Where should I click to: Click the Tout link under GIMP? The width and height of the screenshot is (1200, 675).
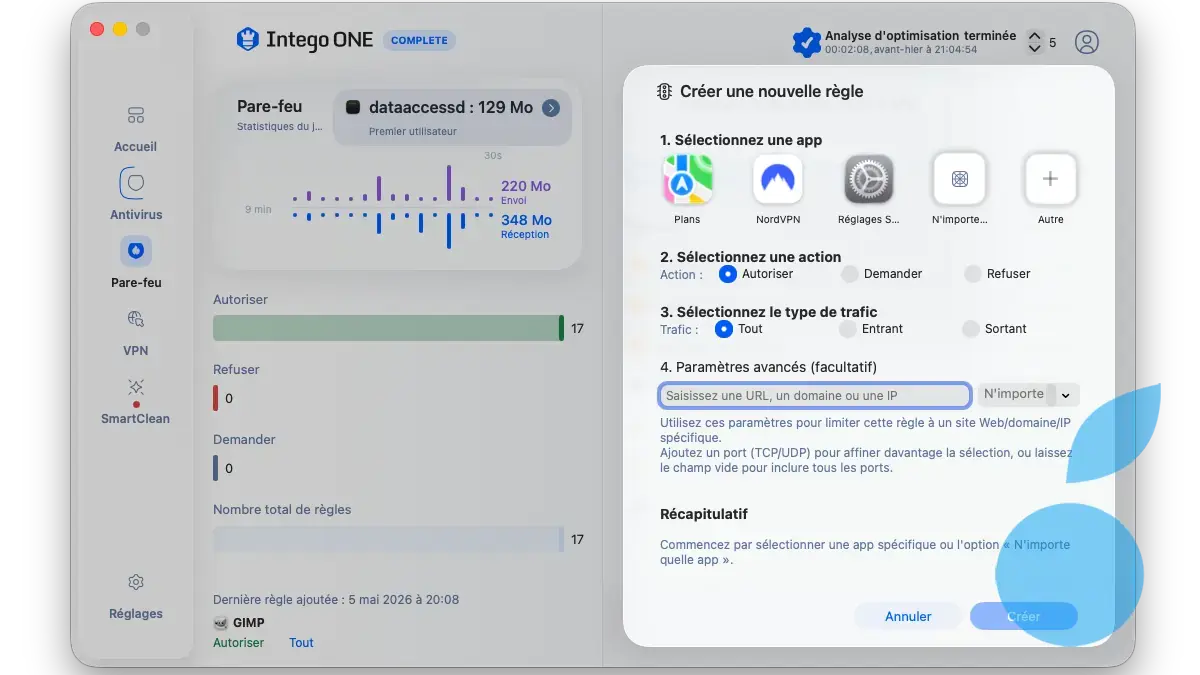tap(301, 643)
